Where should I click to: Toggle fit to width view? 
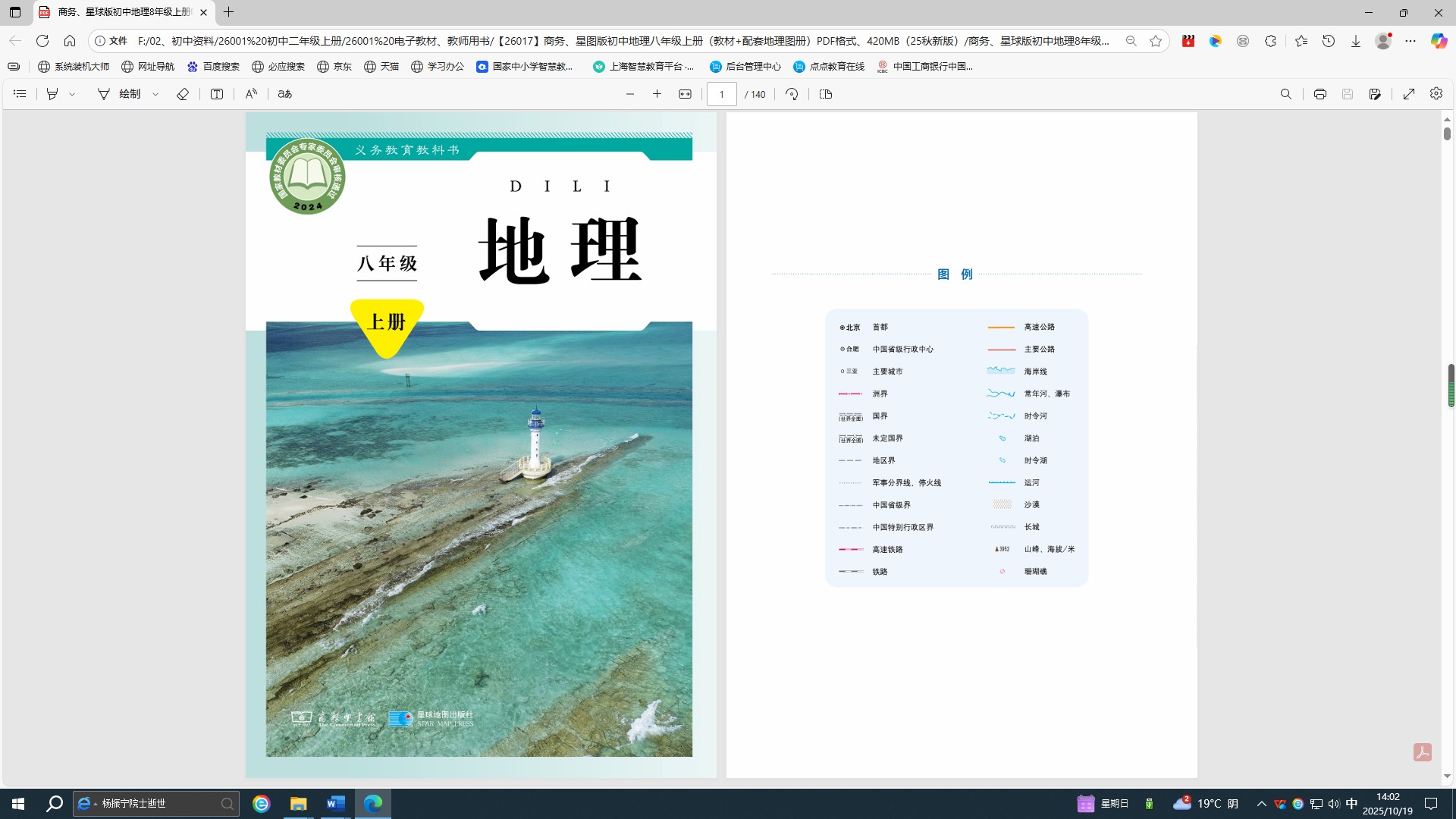[x=685, y=94]
